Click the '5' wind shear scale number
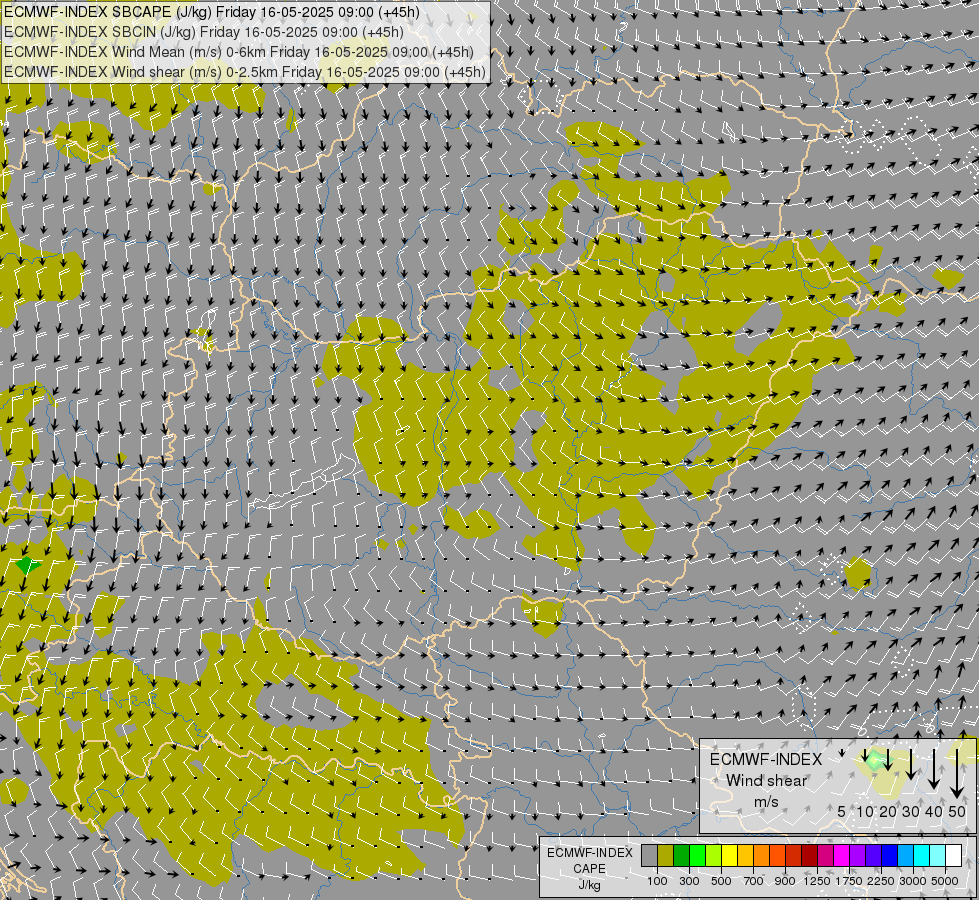 coord(842,811)
